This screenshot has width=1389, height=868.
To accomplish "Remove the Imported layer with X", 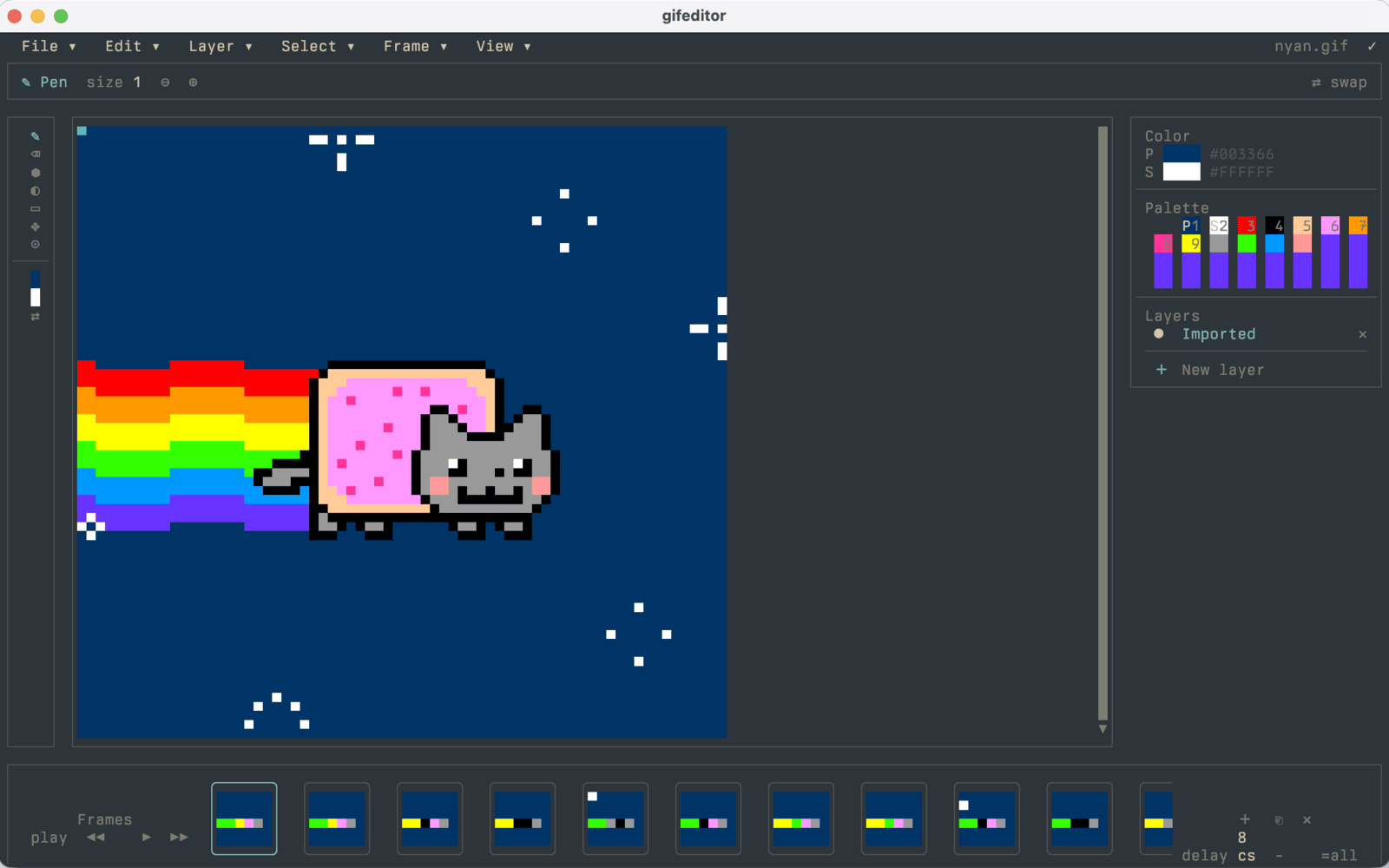I will tap(1362, 334).
